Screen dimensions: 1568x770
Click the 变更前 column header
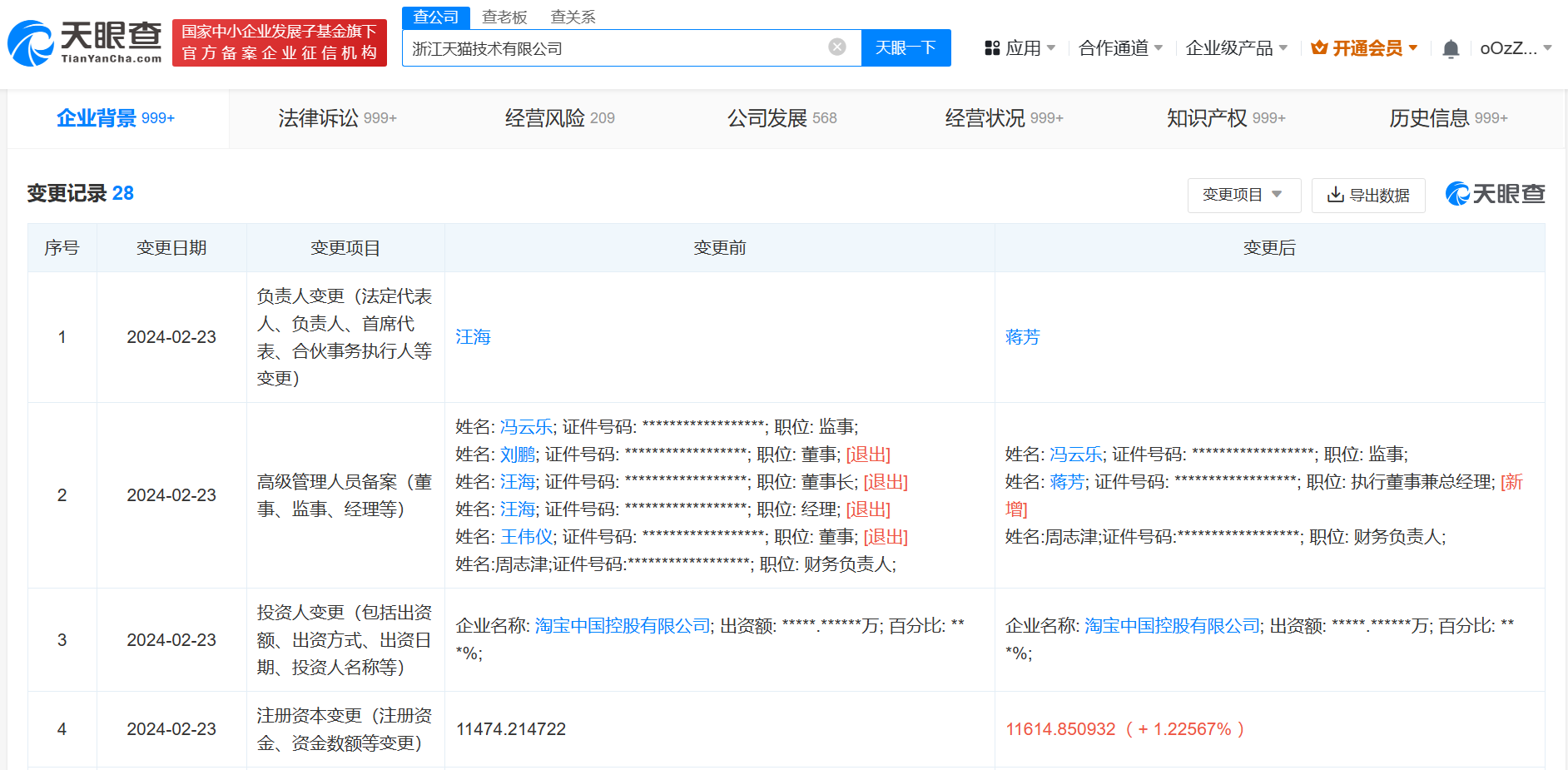pos(720,248)
